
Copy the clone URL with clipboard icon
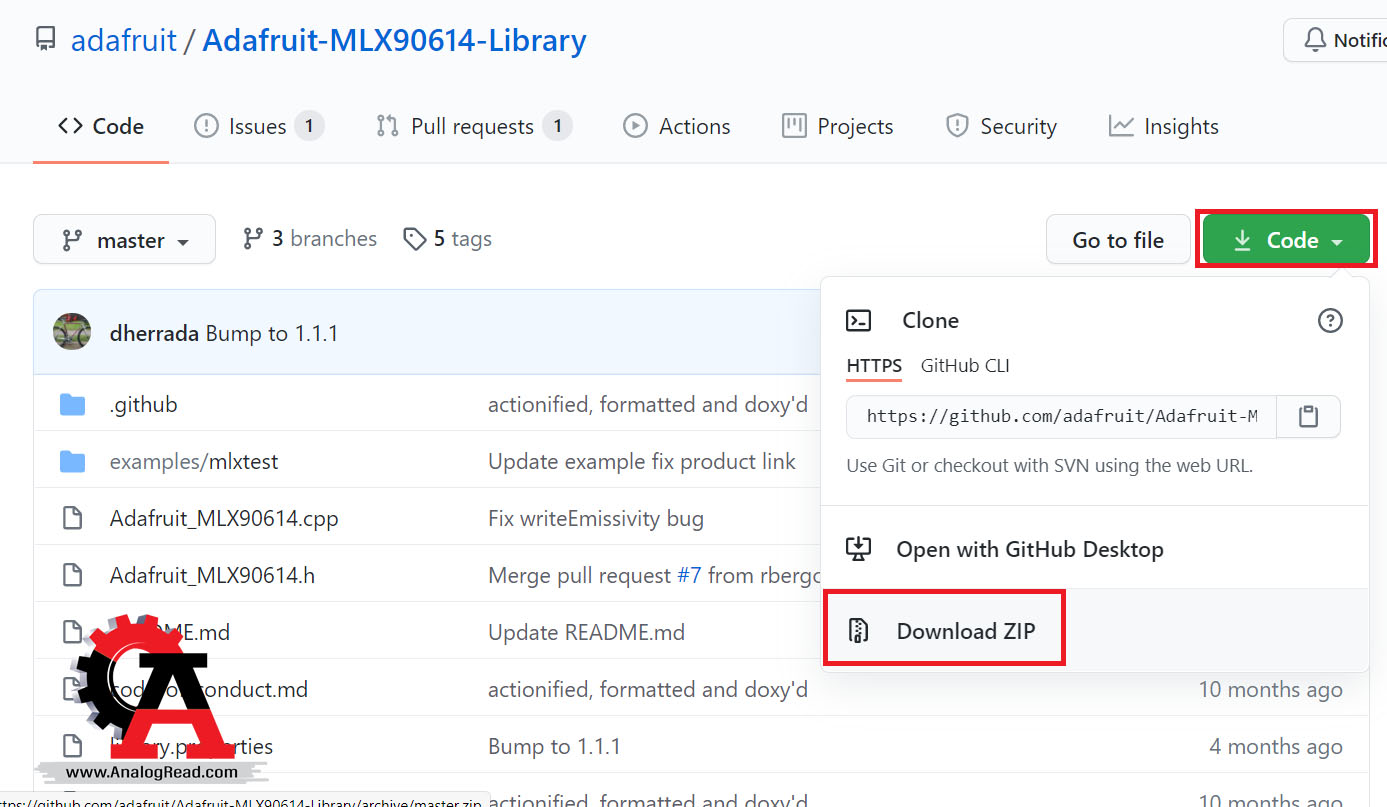pyautogui.click(x=1308, y=417)
